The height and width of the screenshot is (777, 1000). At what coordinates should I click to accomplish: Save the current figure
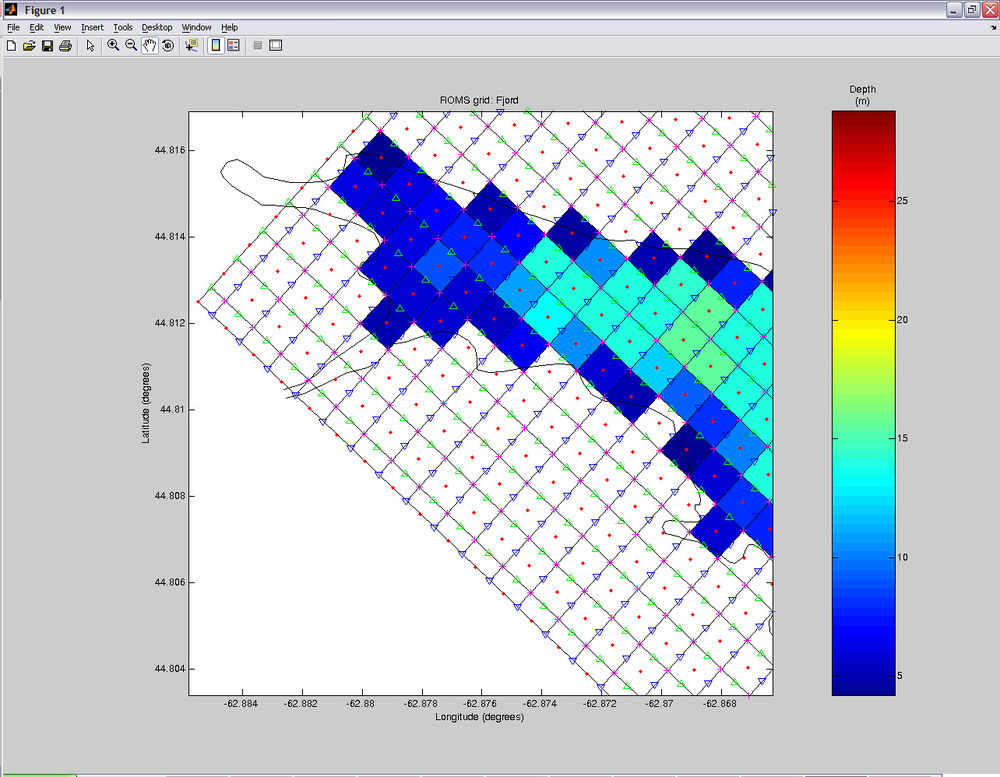(x=46, y=45)
